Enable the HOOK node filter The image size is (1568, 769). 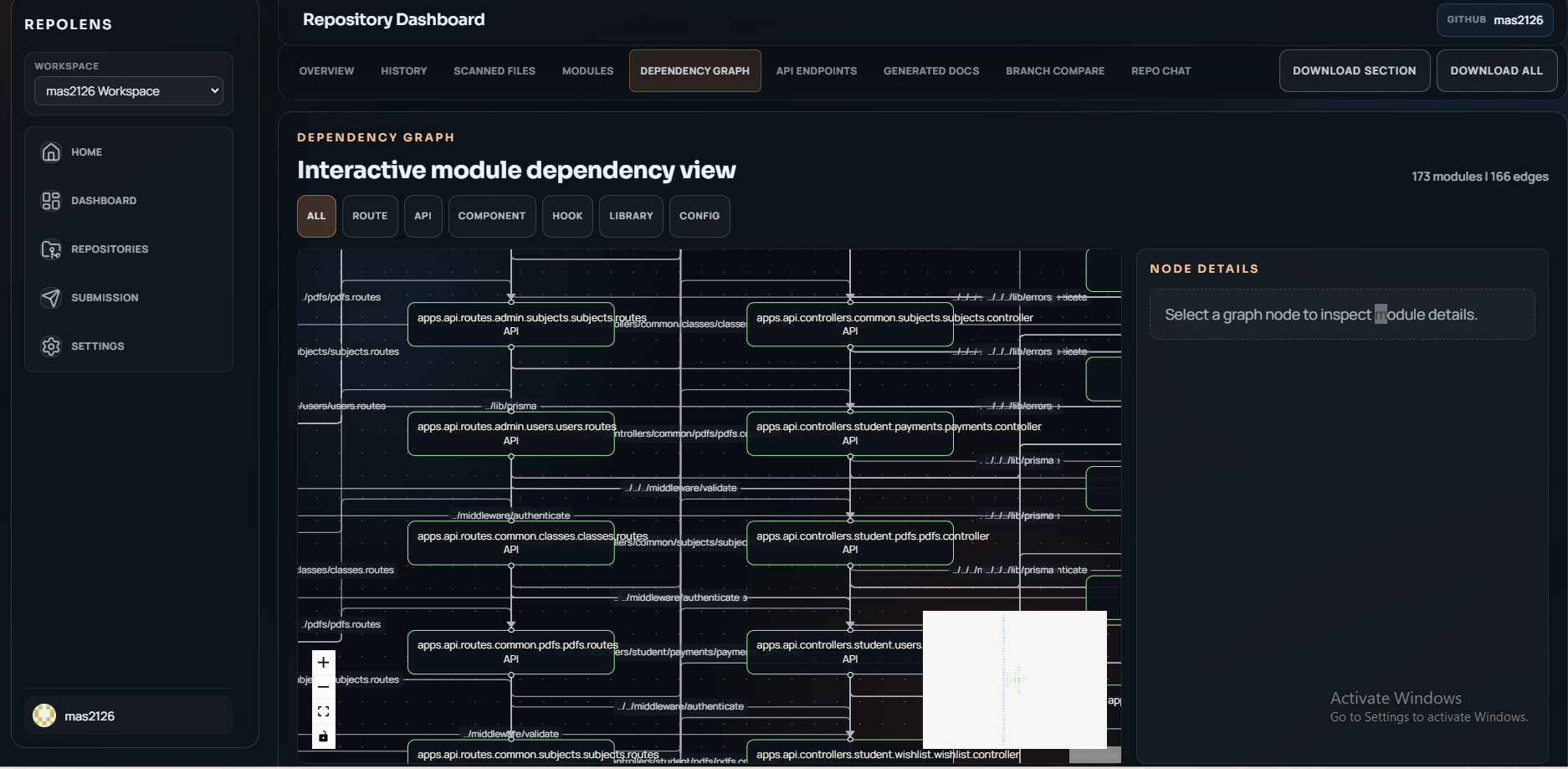(x=567, y=216)
